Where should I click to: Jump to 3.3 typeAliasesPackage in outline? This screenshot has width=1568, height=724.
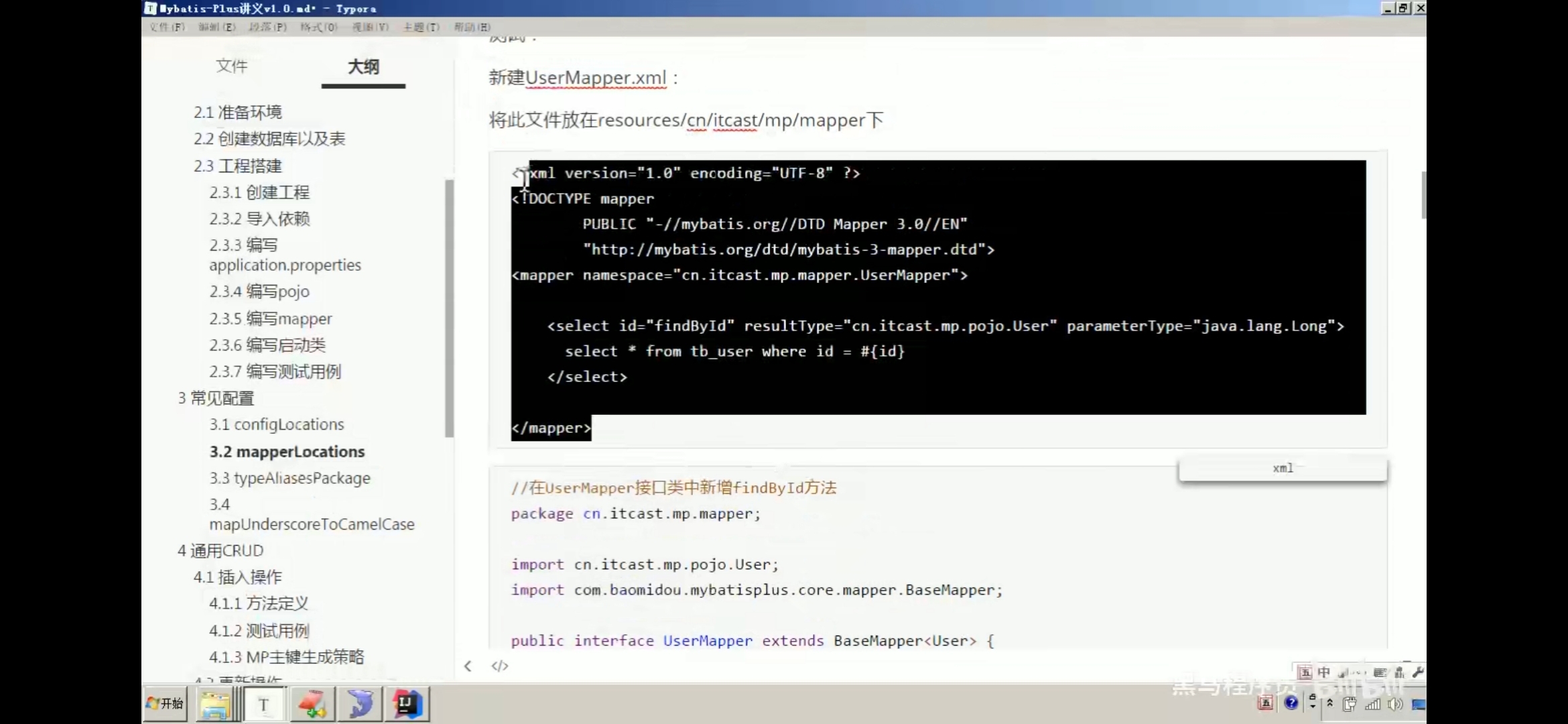tap(289, 478)
